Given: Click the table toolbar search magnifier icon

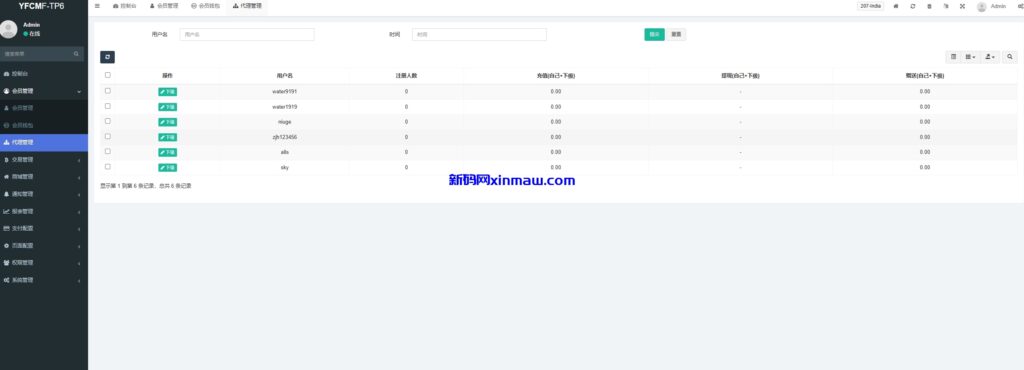Looking at the screenshot, I should pyautogui.click(x=1010, y=57).
